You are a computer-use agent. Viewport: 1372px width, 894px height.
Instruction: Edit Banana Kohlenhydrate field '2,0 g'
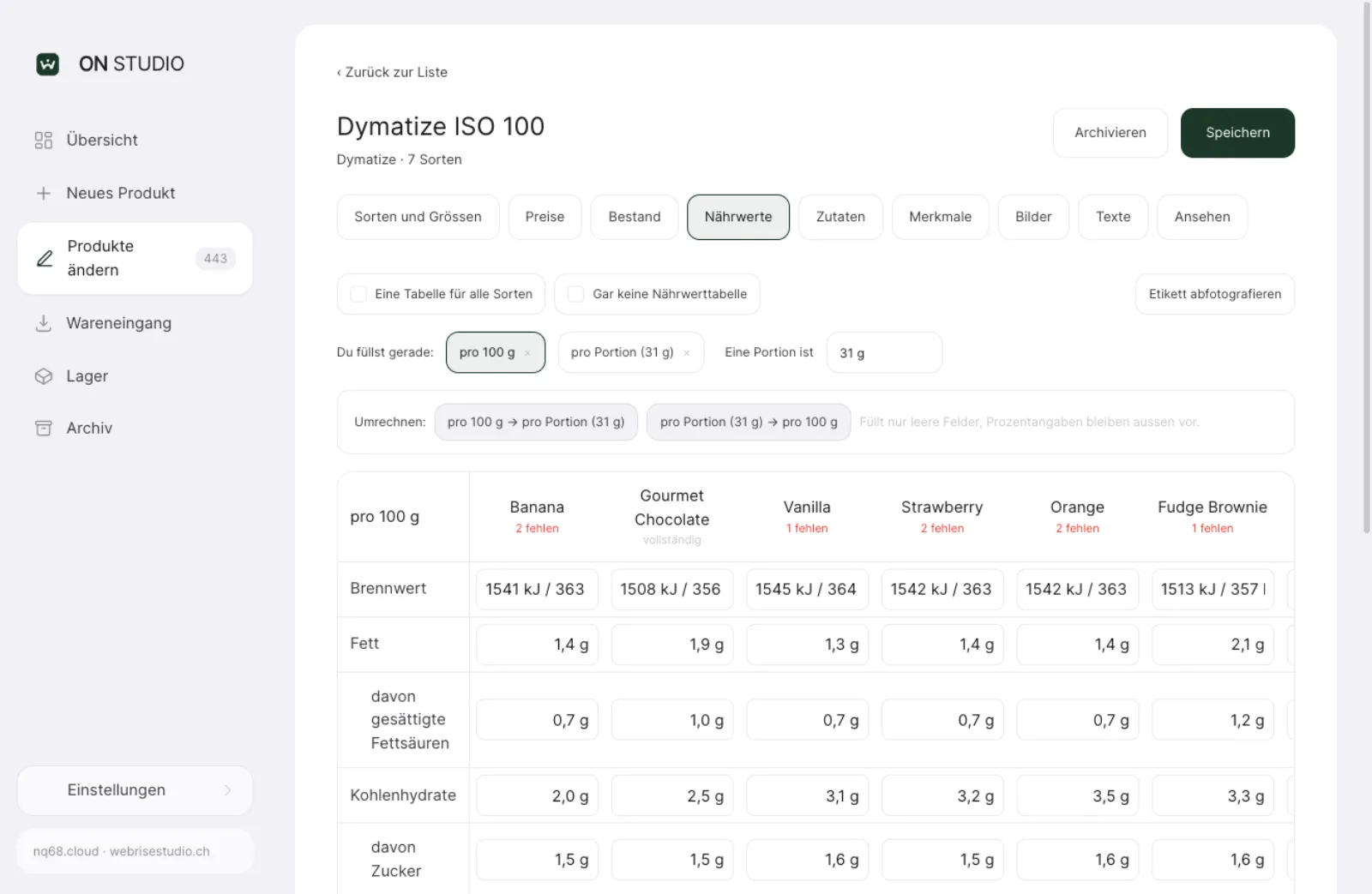tap(537, 795)
